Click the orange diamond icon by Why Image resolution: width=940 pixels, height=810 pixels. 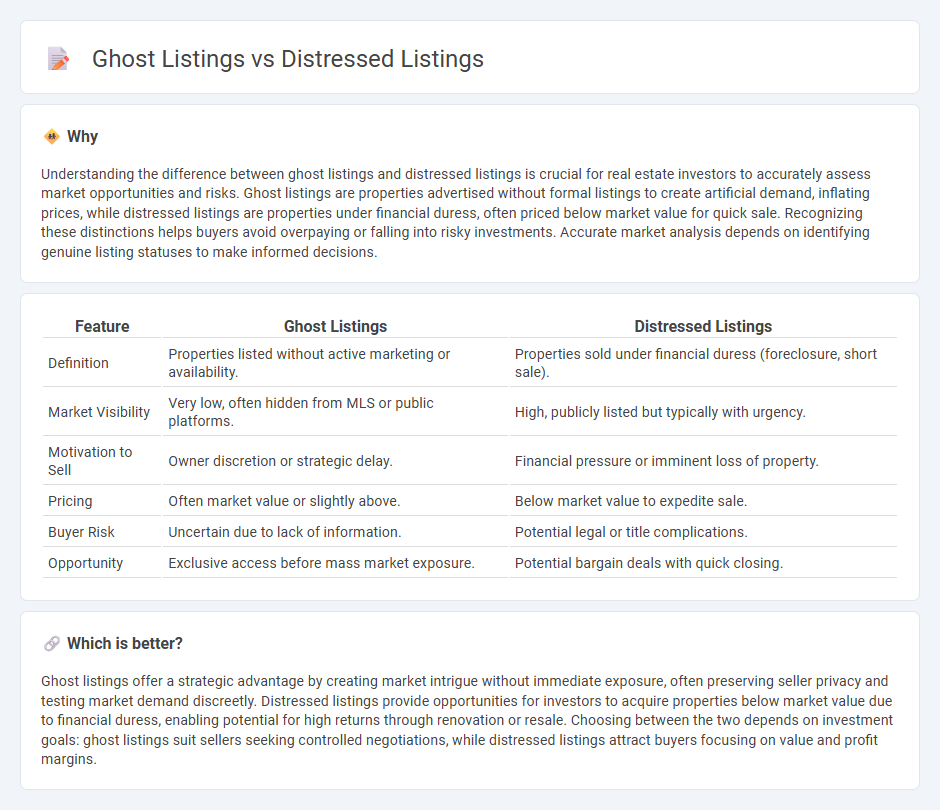coord(52,137)
